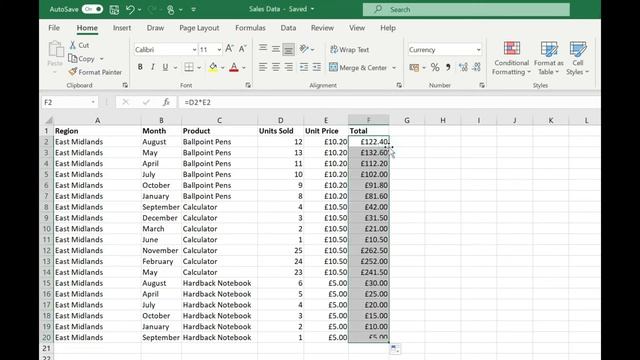Image resolution: width=640 pixels, height=360 pixels.
Task: Click the Accounting Number Format icon
Action: tap(414, 67)
